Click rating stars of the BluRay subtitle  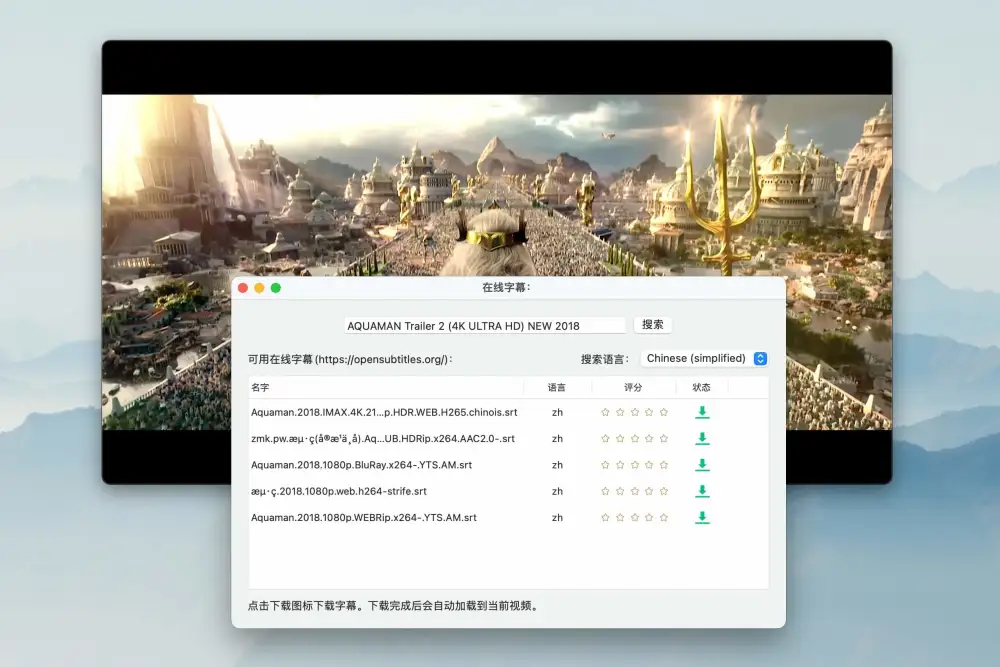coord(635,465)
